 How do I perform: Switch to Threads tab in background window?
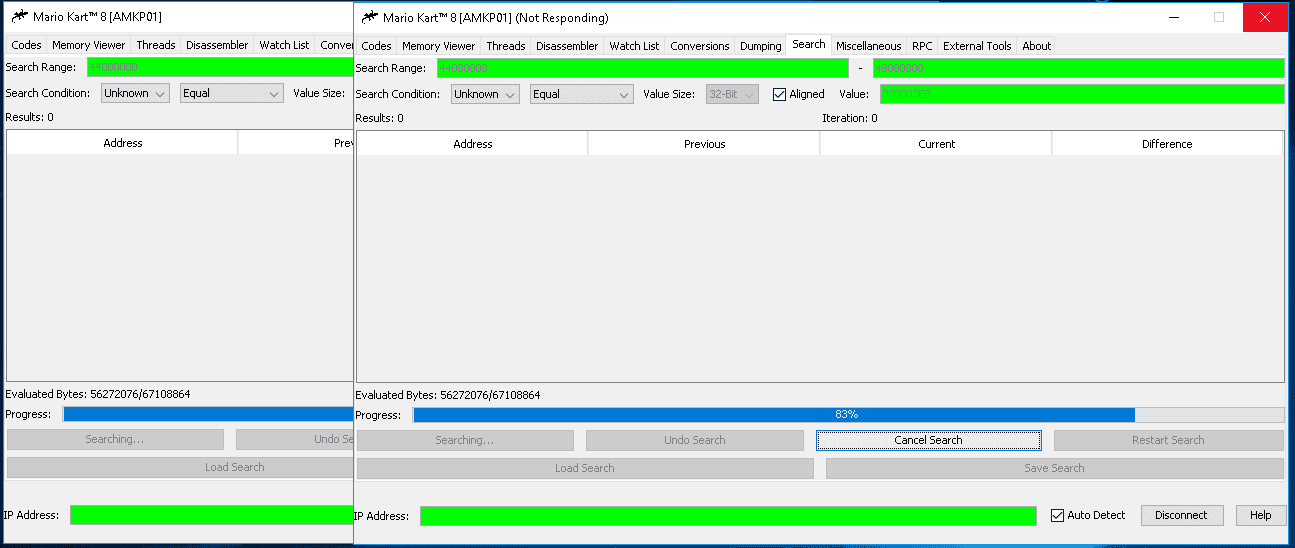(156, 45)
